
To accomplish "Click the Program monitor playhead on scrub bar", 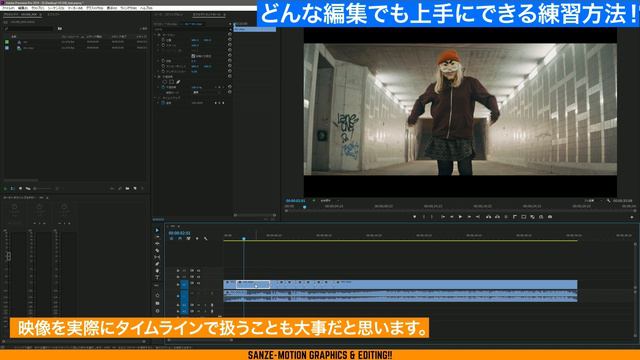I will click(304, 207).
